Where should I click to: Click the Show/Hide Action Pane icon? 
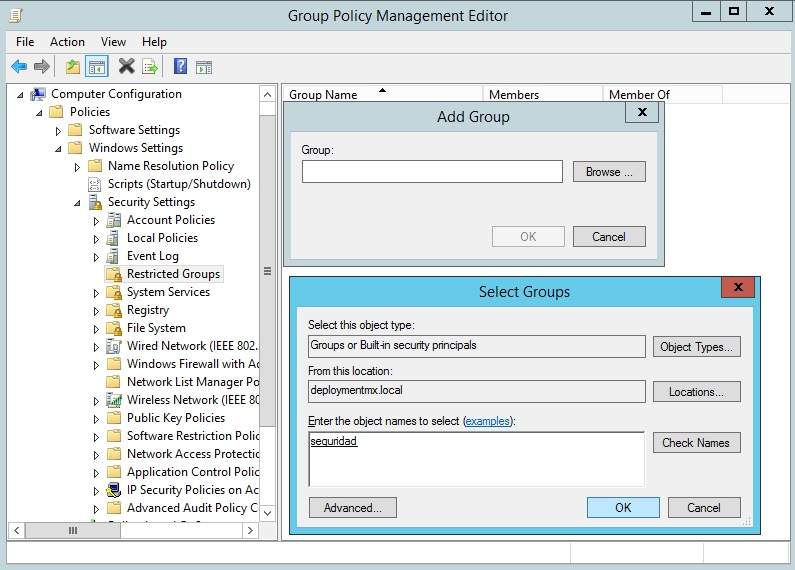coord(204,67)
